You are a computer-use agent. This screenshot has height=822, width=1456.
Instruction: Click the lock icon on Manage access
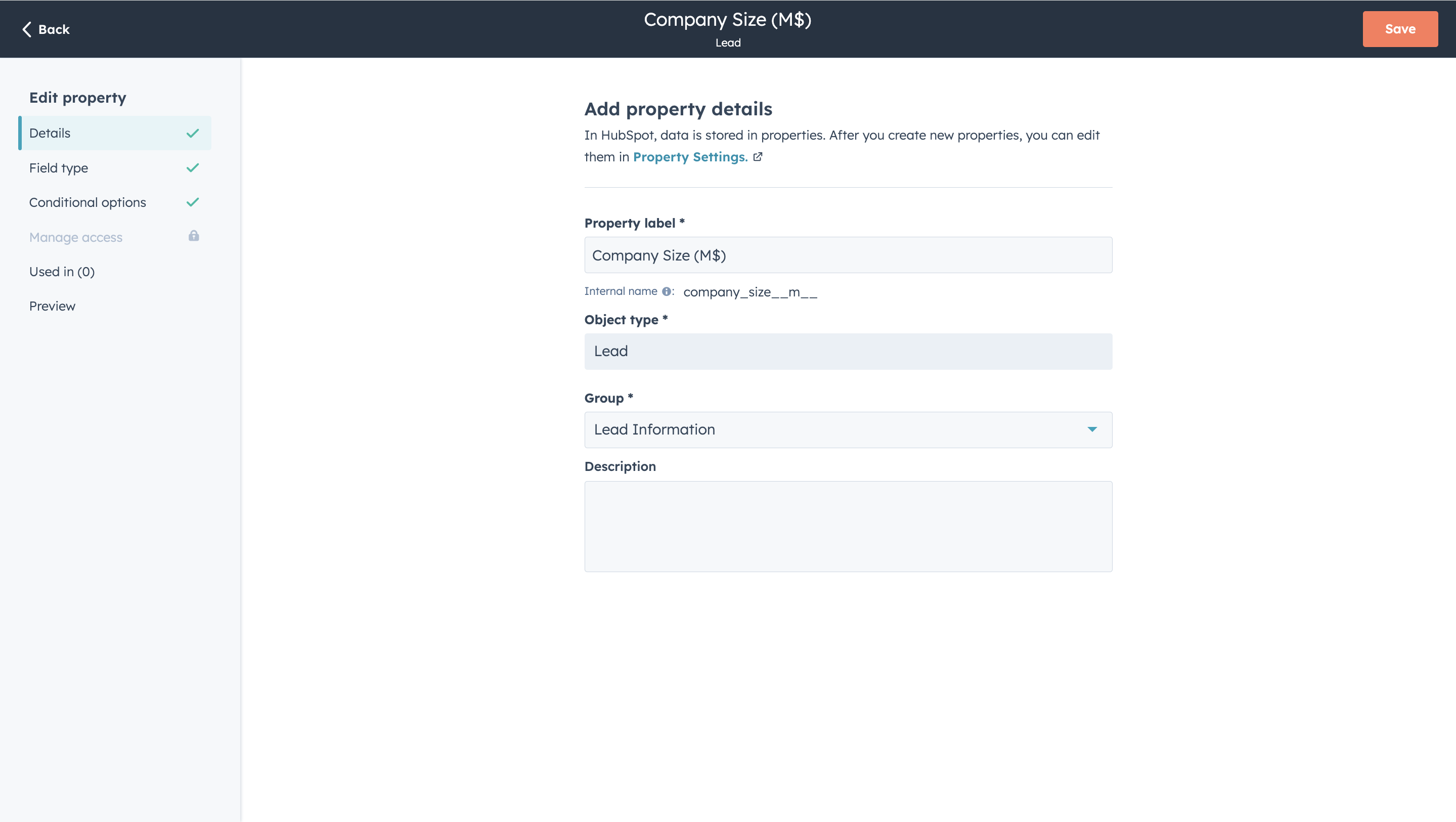point(194,236)
